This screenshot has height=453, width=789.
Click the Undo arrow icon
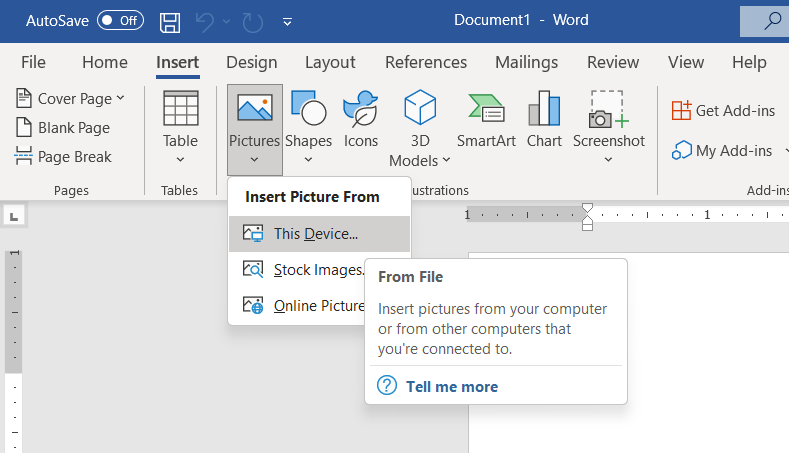pos(205,22)
